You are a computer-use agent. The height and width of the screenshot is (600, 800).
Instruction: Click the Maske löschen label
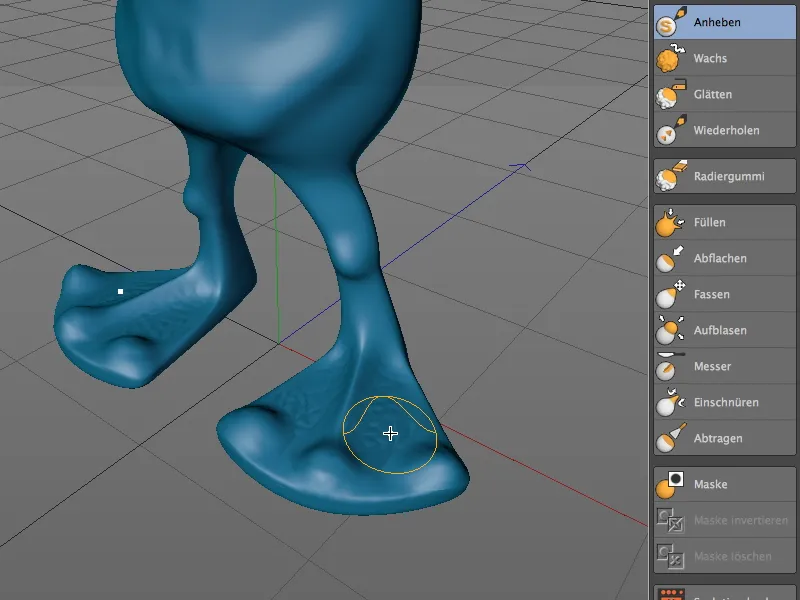tap(732, 557)
